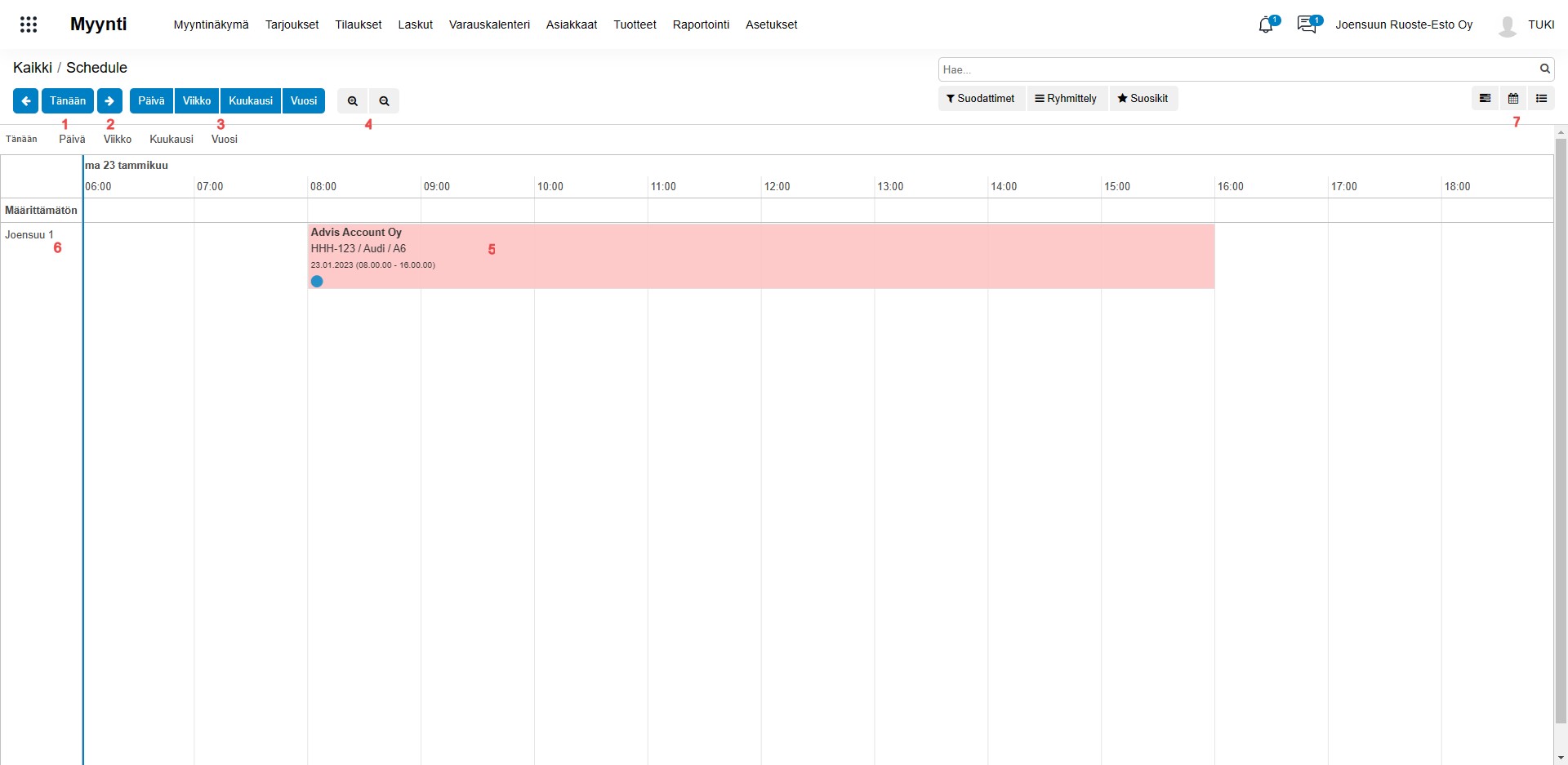Select Kuukausi month scale

pos(251,101)
